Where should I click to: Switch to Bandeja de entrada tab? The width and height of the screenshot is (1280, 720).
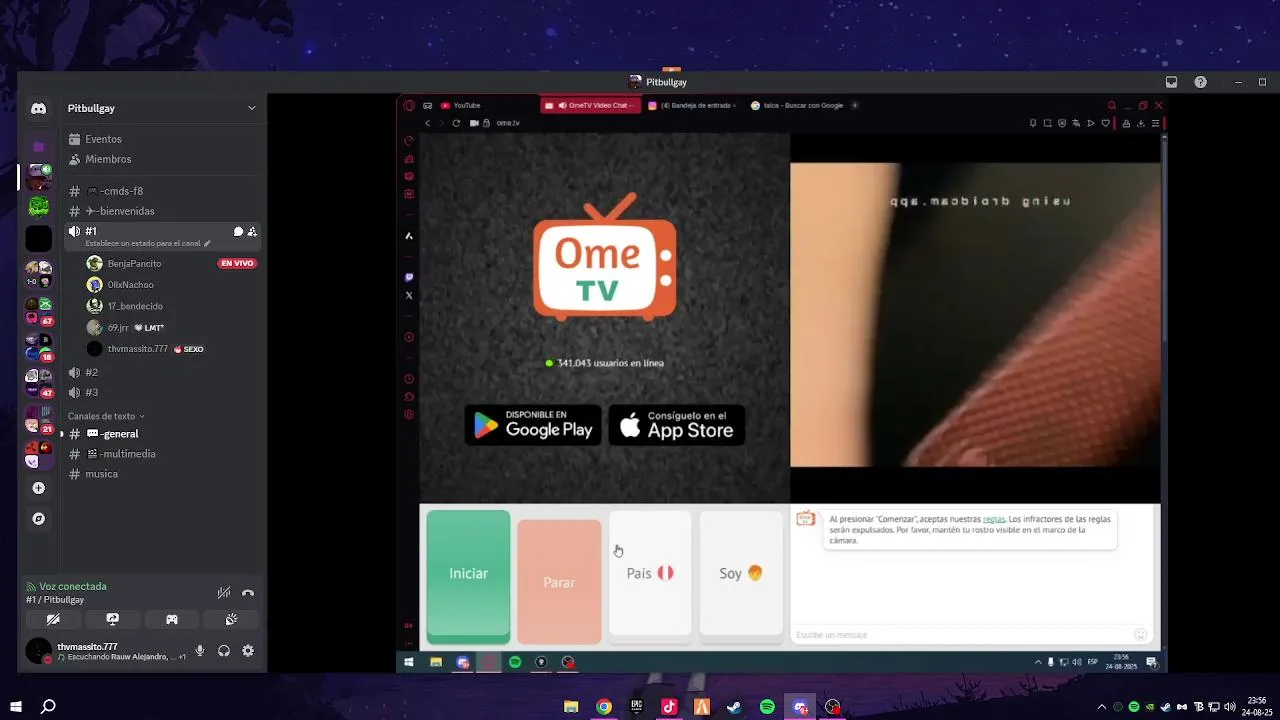[x=692, y=105]
